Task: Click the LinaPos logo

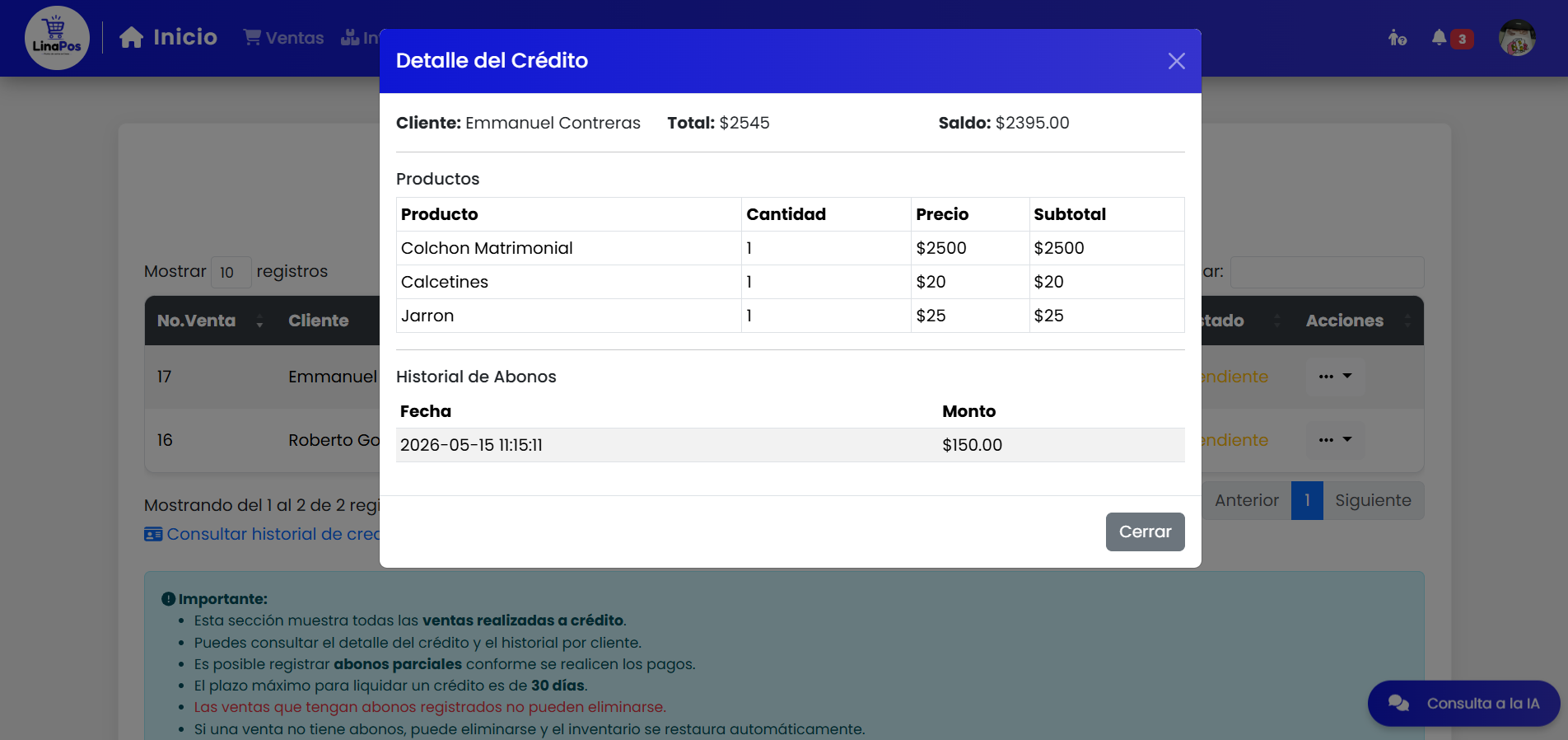Action: tap(57, 38)
